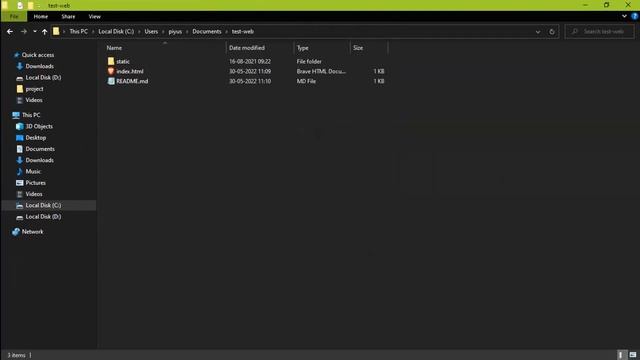Viewport: 640px width, 360px height.
Task: Expand the address bar history dropdown
Action: pos(538,31)
